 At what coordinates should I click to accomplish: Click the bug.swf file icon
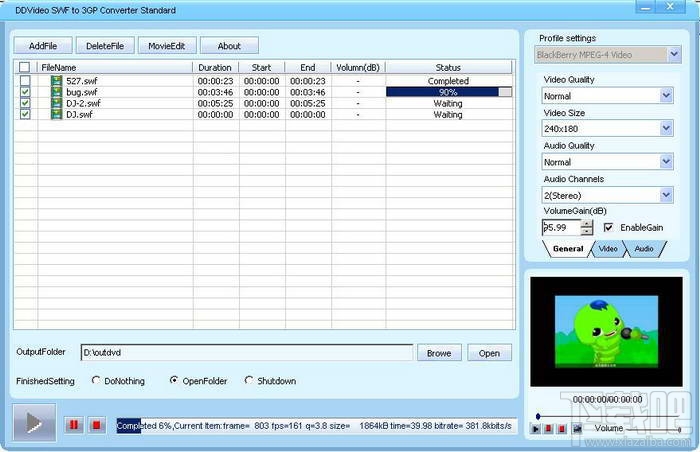[56, 92]
